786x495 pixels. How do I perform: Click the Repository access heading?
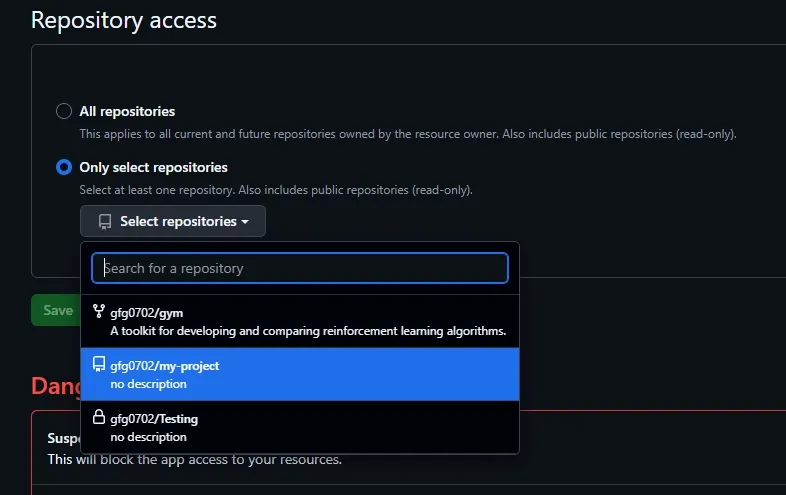click(124, 19)
